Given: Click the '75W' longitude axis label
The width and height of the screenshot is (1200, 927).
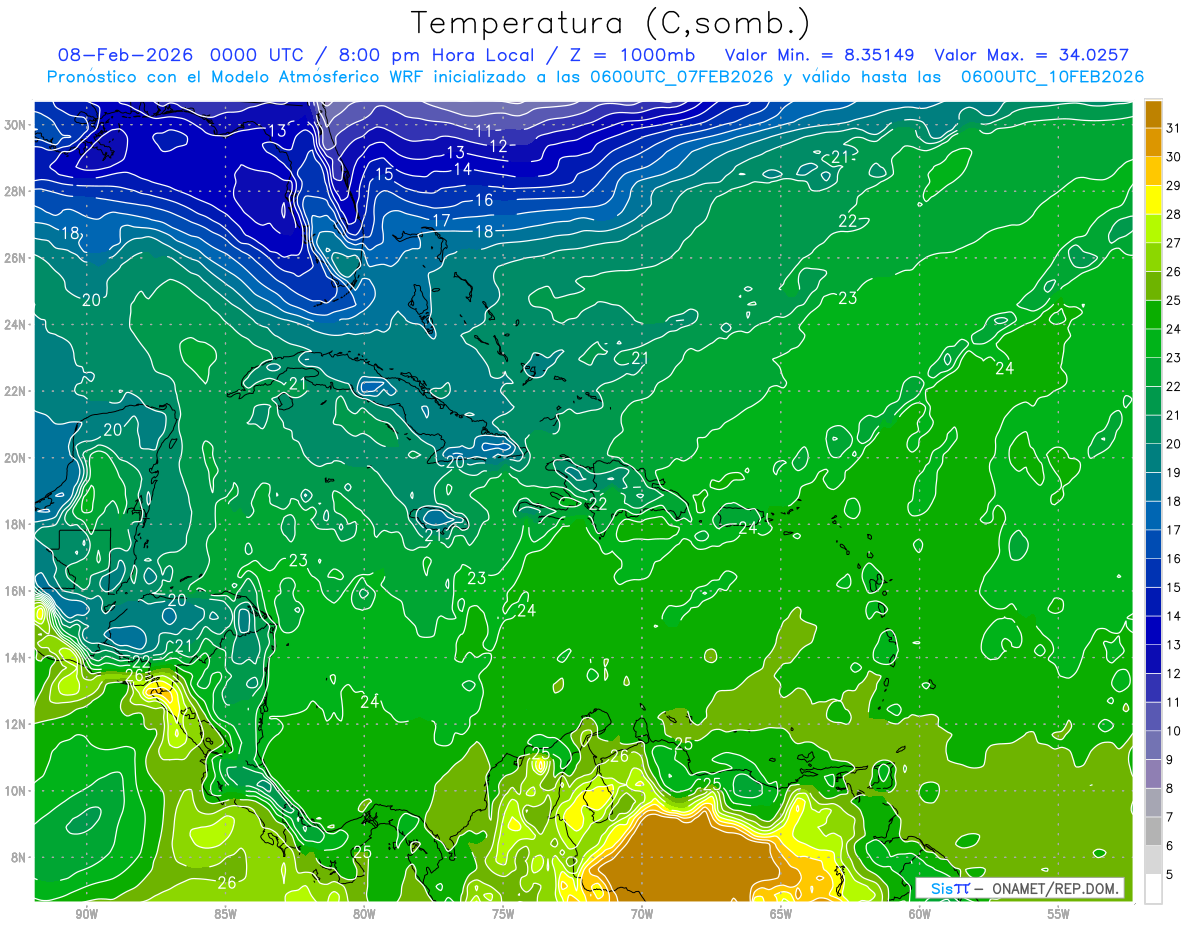Looking at the screenshot, I should pos(503,913).
